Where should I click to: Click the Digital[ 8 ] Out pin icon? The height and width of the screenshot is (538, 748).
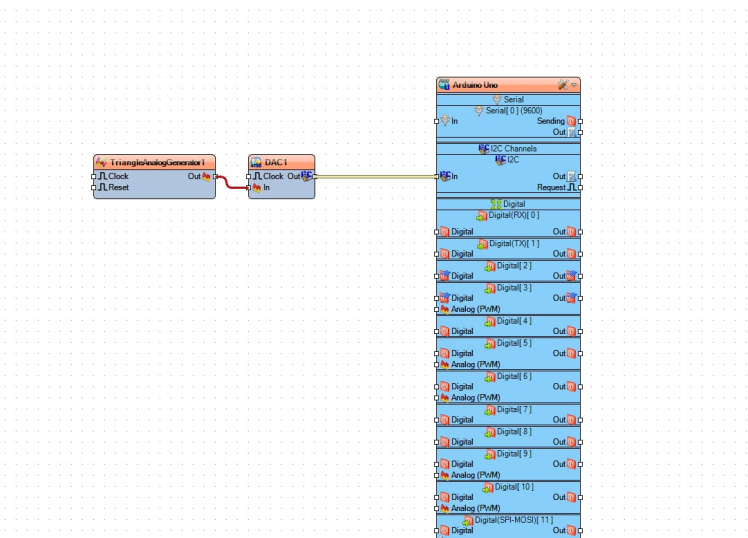coord(571,442)
